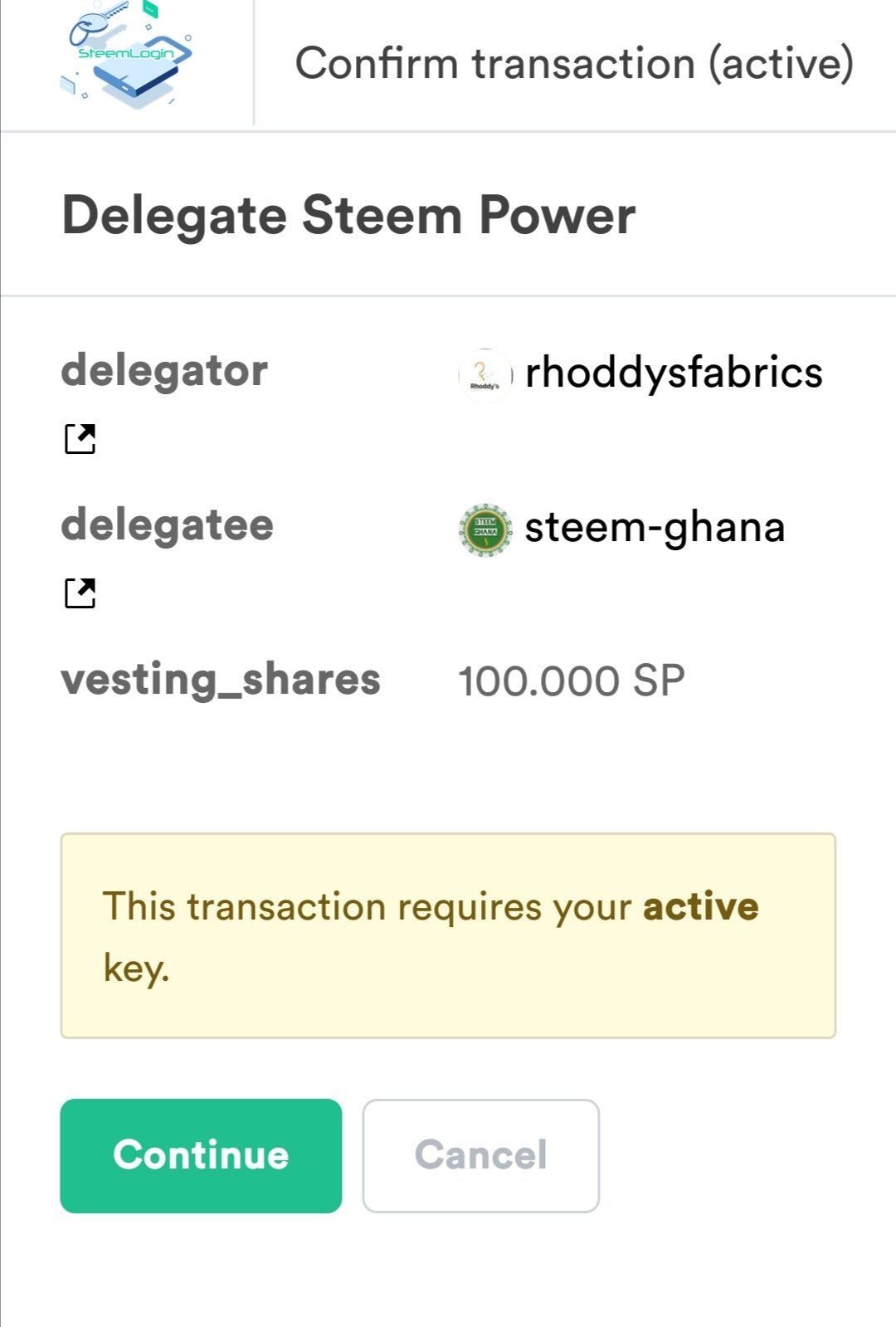Click the delegatee field label

(168, 524)
